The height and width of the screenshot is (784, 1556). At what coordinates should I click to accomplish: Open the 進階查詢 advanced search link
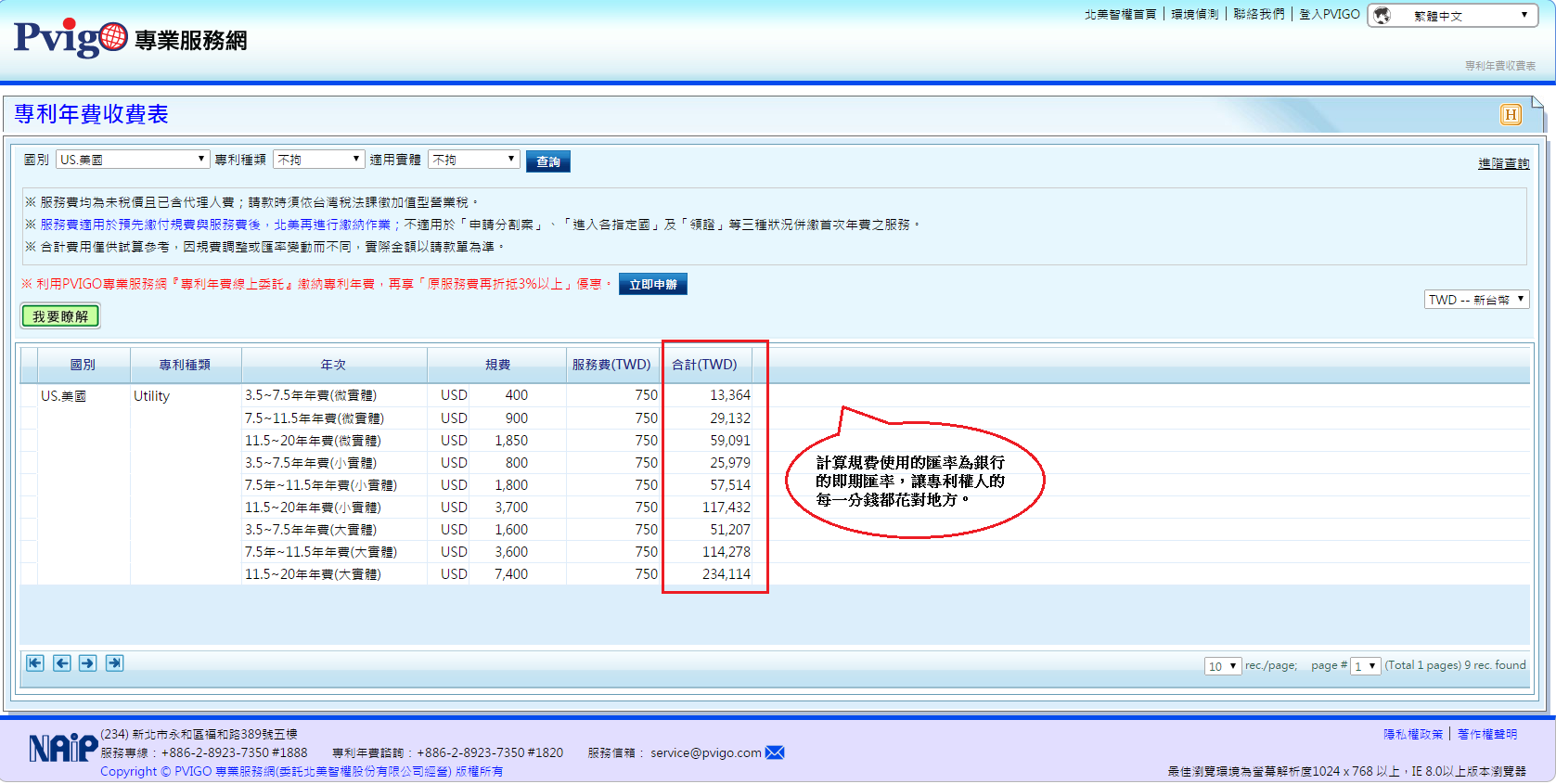[1503, 163]
